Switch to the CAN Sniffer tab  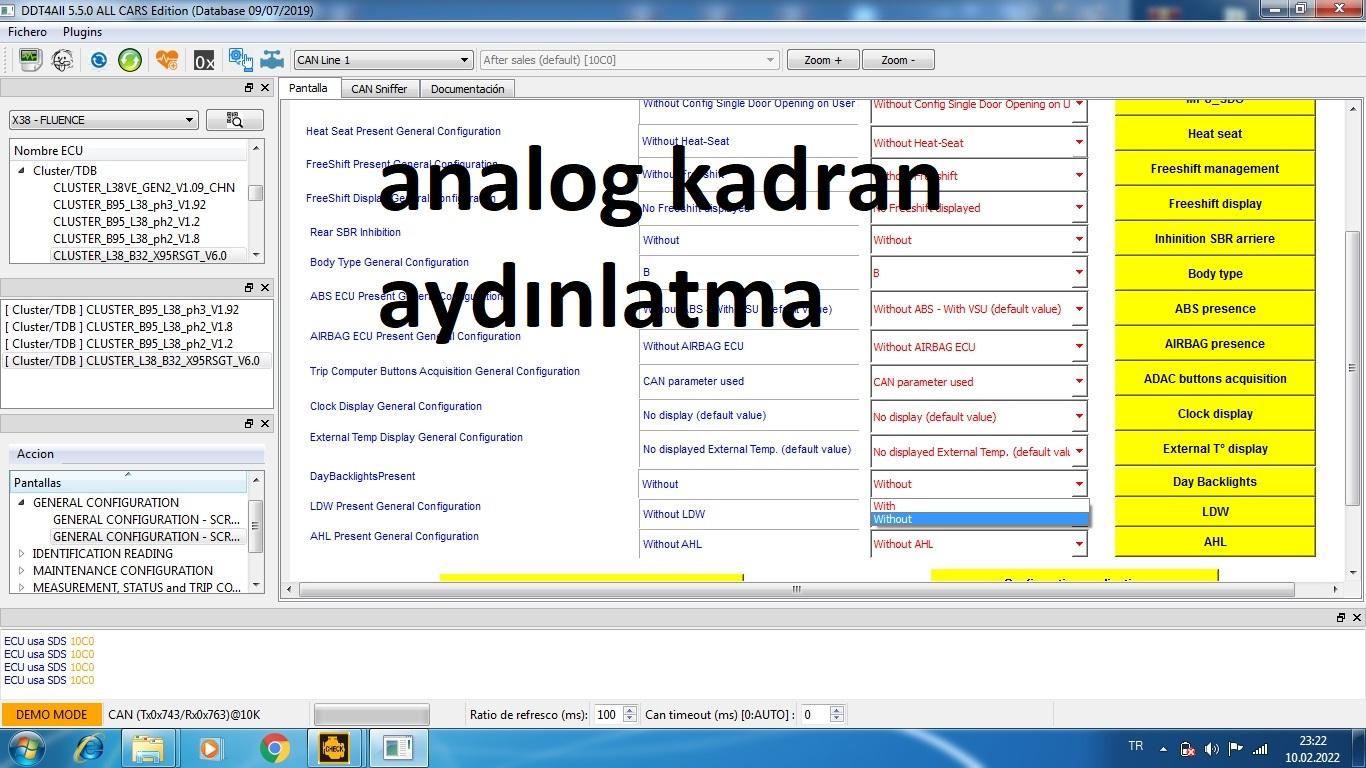pos(379,89)
